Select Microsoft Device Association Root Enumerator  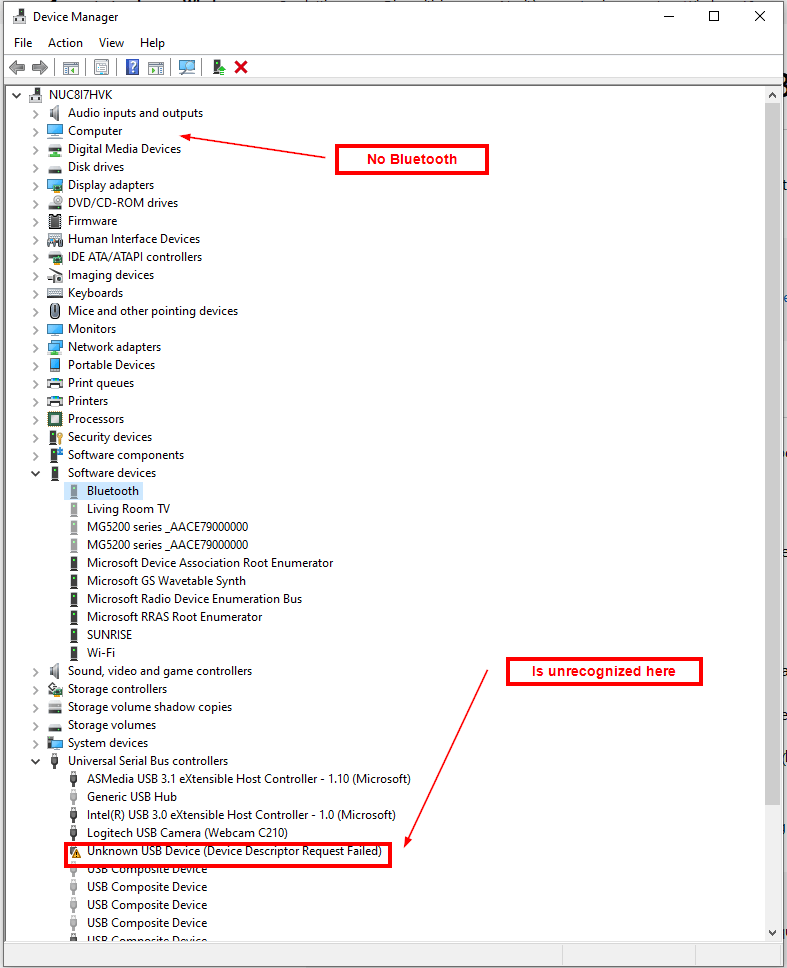point(210,563)
